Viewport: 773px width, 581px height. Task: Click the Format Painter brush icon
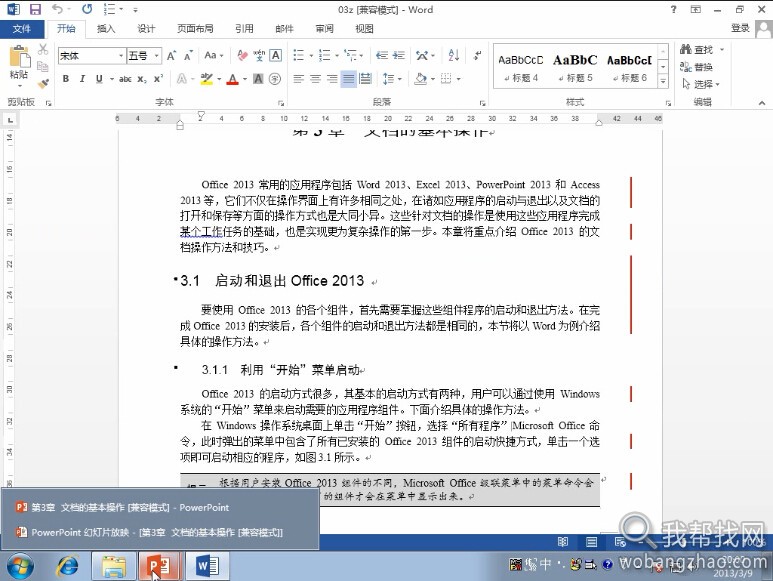click(x=43, y=83)
